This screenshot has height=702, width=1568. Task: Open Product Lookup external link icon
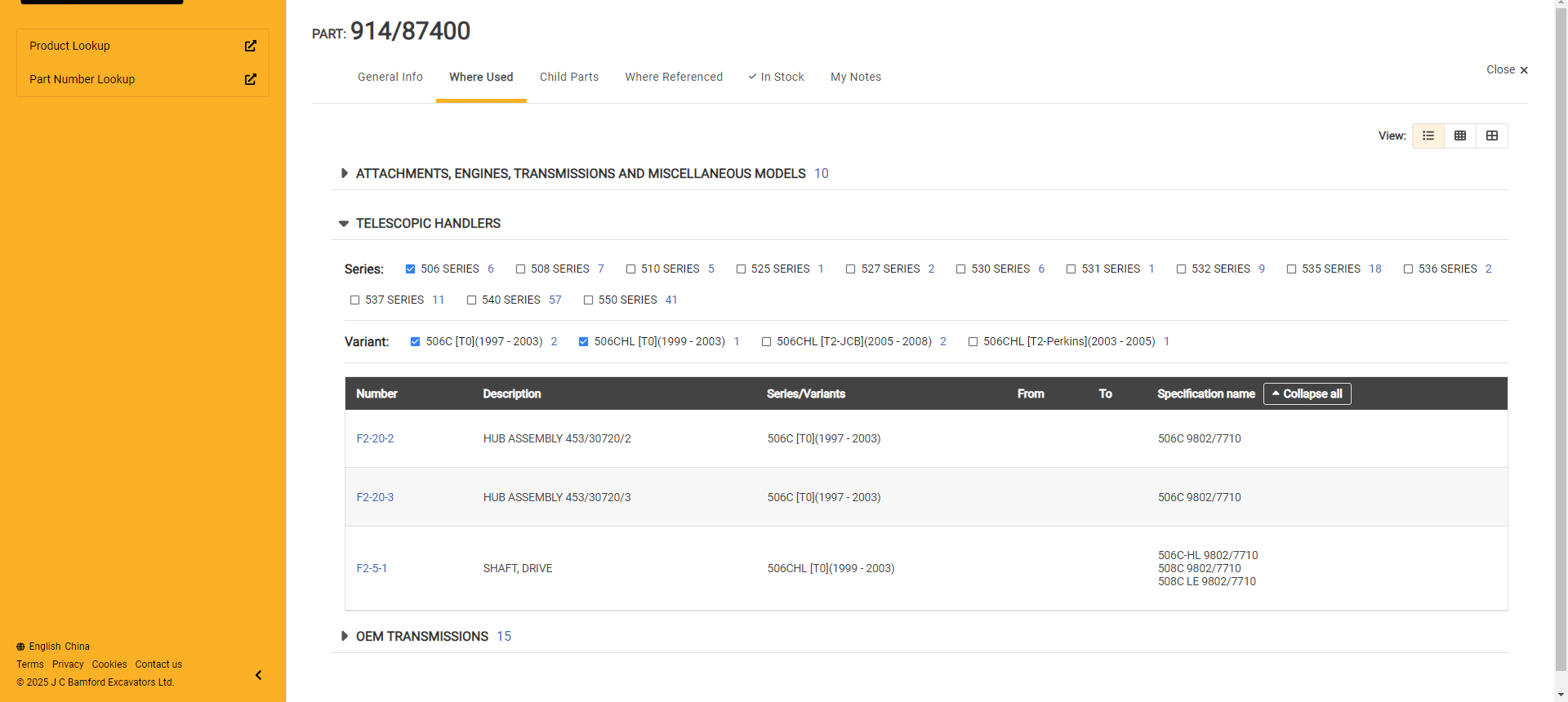tap(251, 46)
